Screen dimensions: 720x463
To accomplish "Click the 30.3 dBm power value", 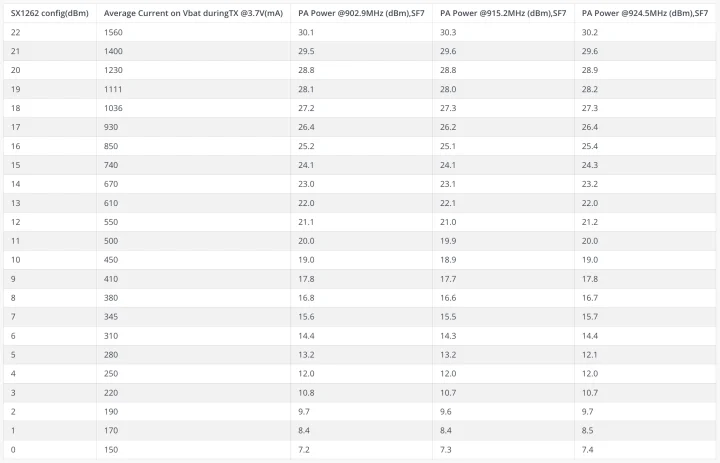I will coord(449,32).
